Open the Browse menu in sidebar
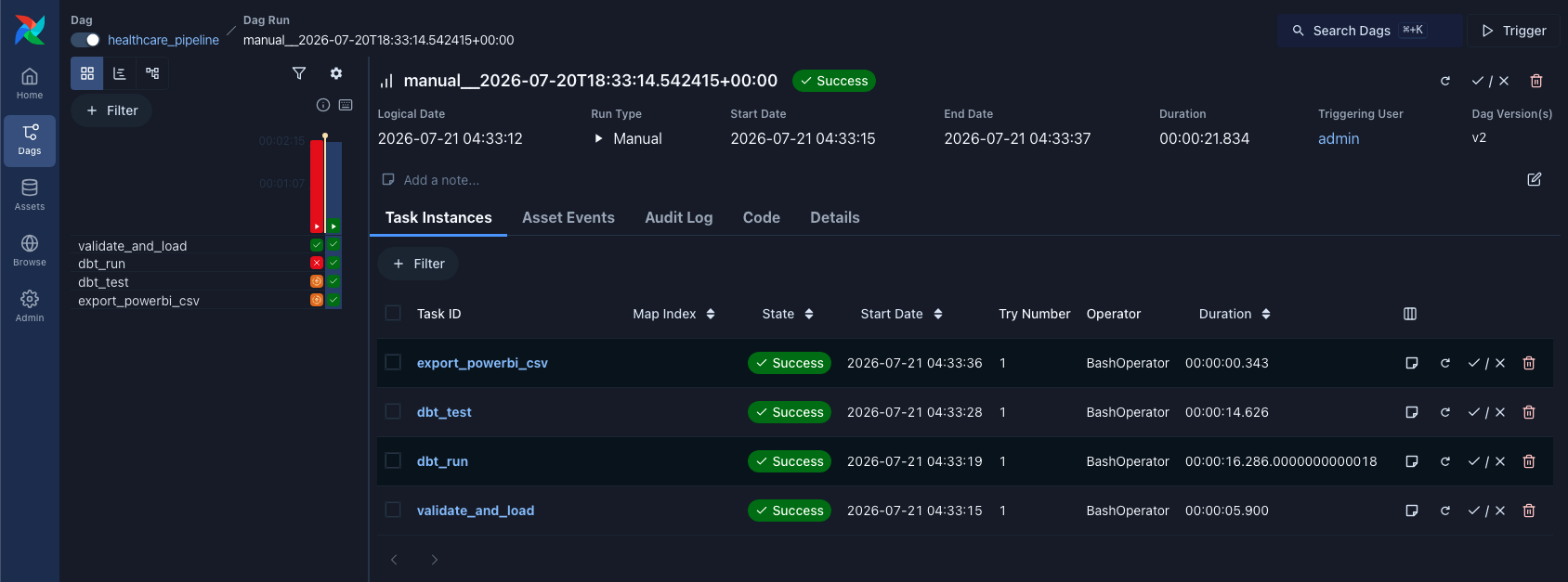 coord(30,251)
